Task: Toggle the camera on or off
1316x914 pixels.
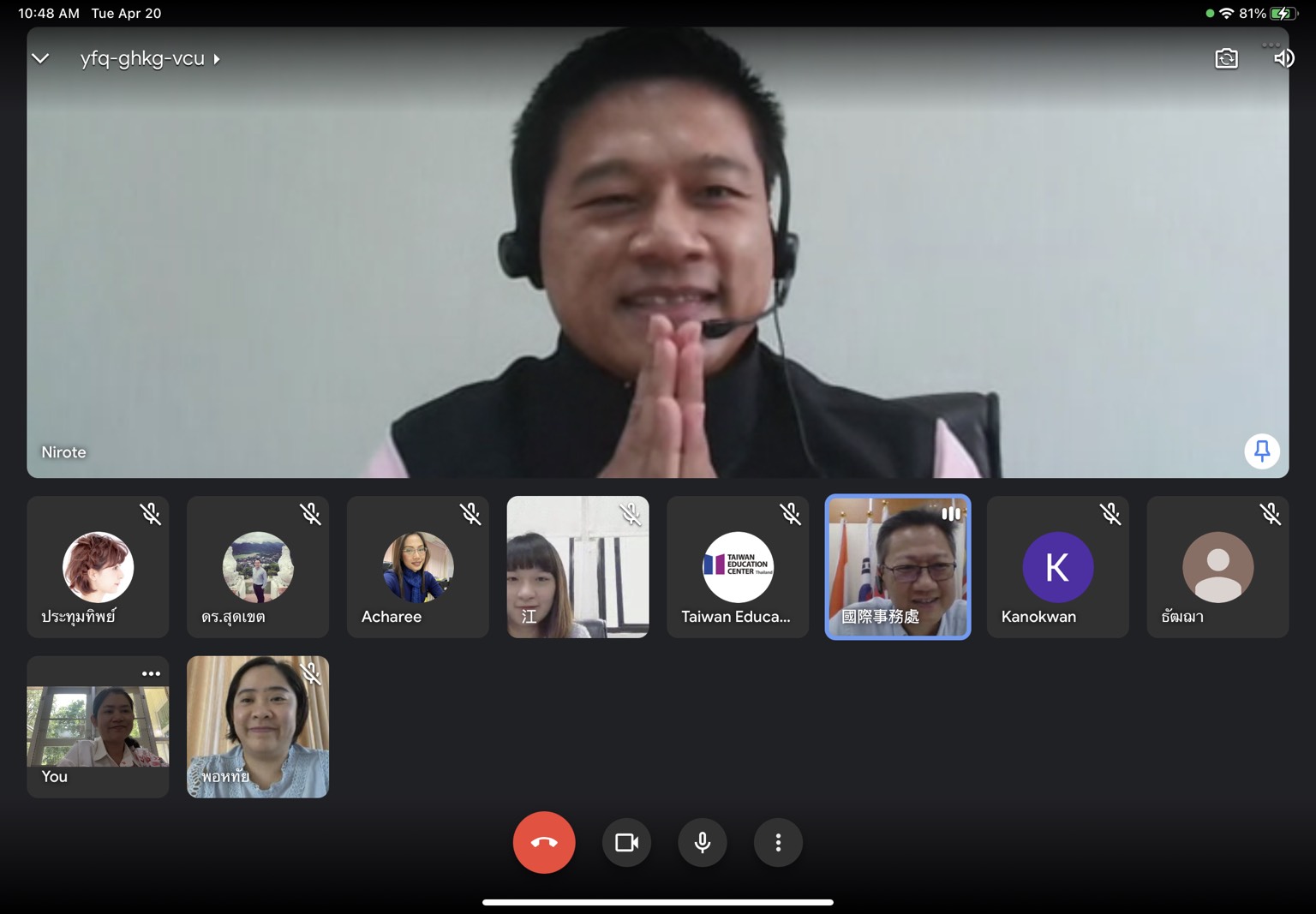Action: click(x=626, y=843)
